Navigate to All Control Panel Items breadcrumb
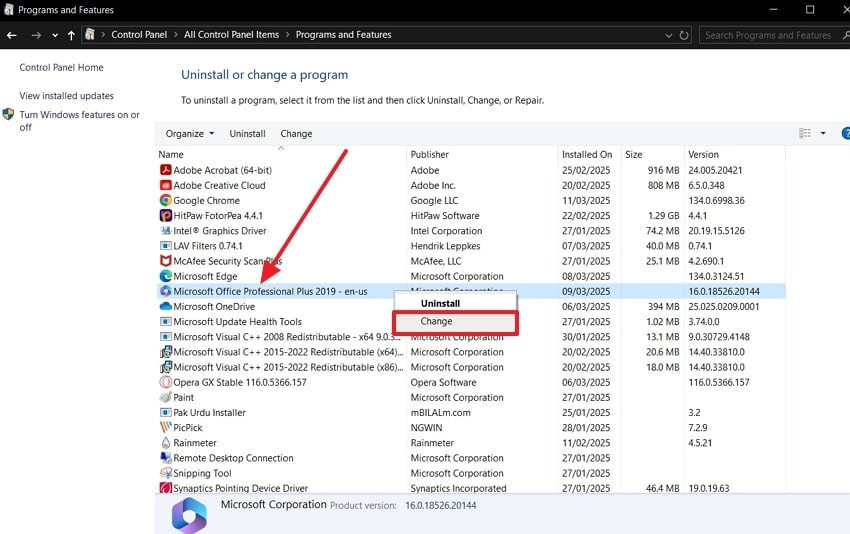The height and width of the screenshot is (534, 850). click(x=231, y=35)
